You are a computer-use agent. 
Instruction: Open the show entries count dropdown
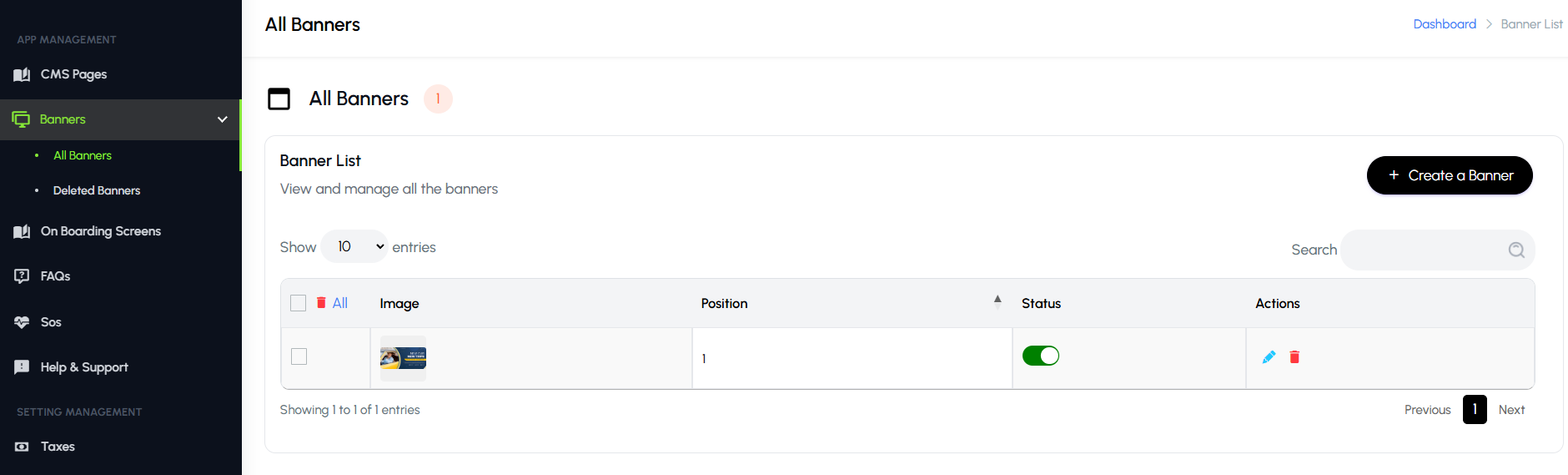(354, 246)
